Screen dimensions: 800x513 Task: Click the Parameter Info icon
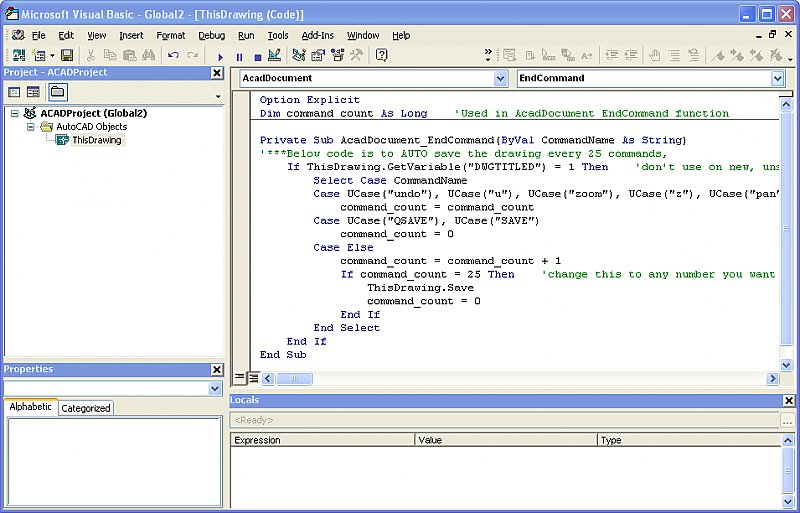point(568,55)
